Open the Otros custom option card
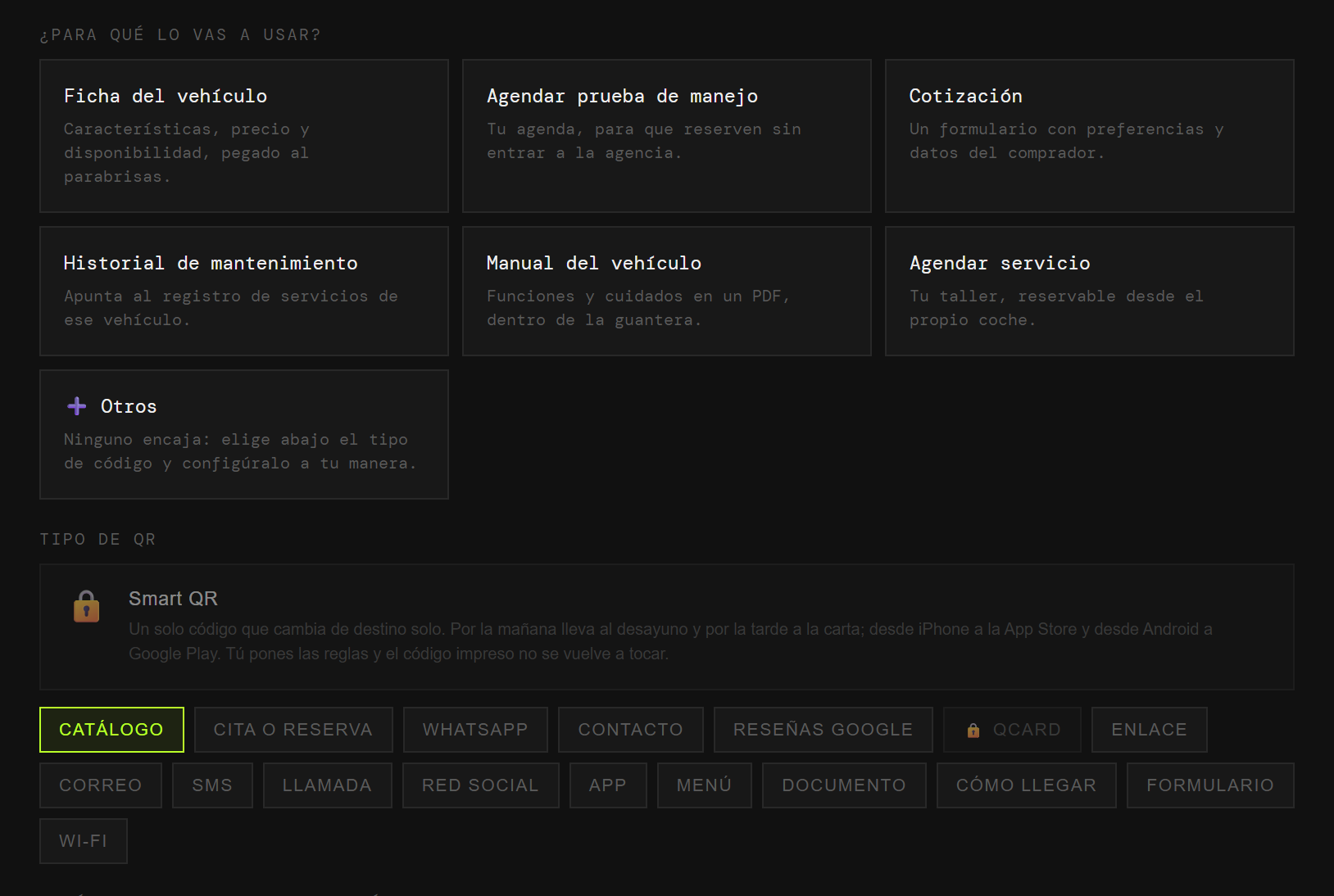Viewport: 1334px width, 896px height. pyautogui.click(x=244, y=435)
